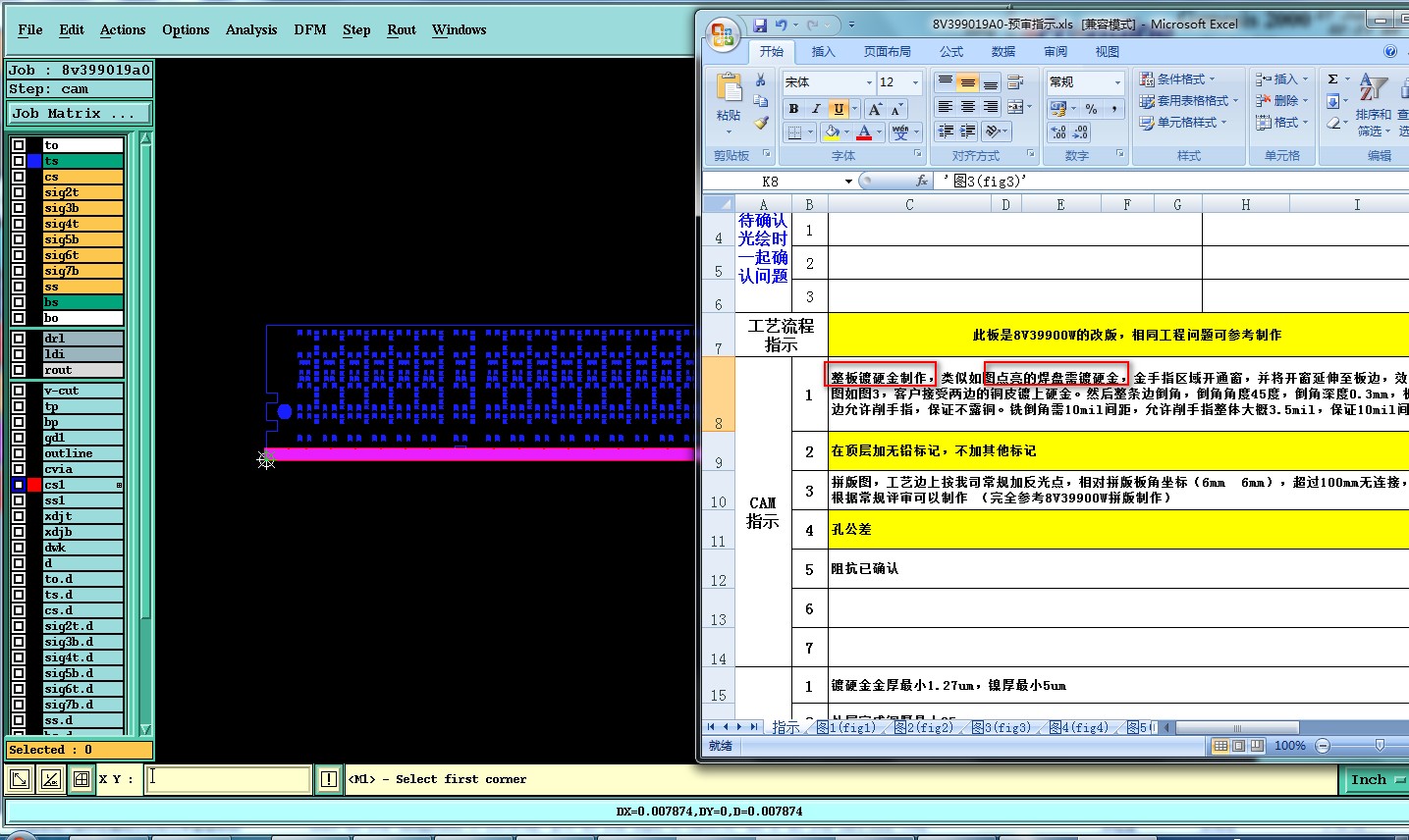Toggle checkbox for the bo layer
This screenshot has height=840, width=1409.
[x=19, y=318]
